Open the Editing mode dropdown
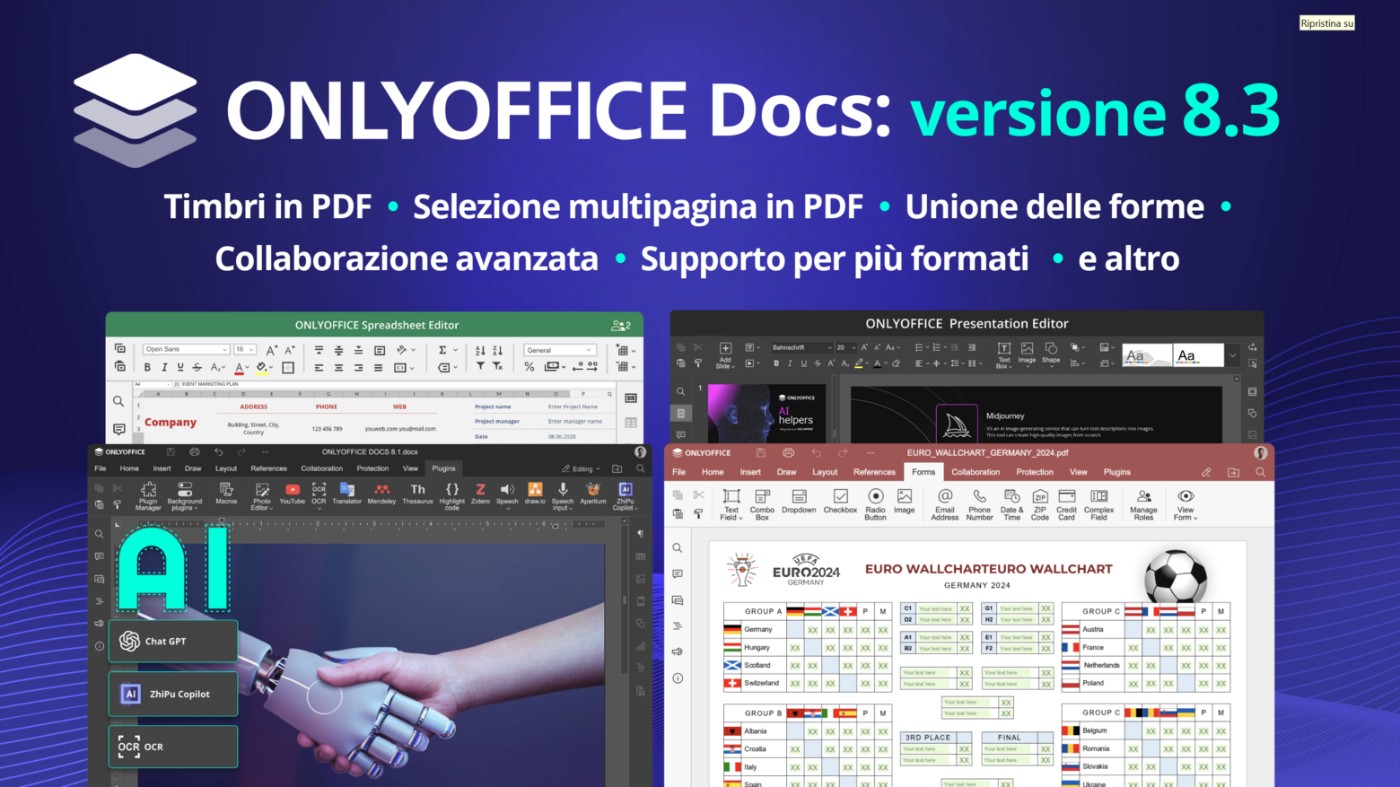This screenshot has width=1400, height=787. (581, 468)
